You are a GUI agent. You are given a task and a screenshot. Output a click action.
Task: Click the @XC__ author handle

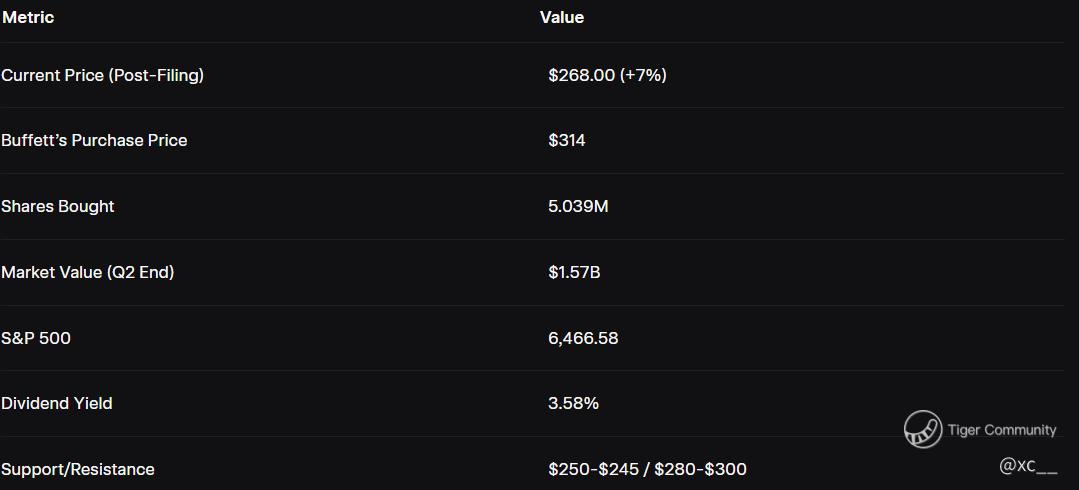(1028, 466)
